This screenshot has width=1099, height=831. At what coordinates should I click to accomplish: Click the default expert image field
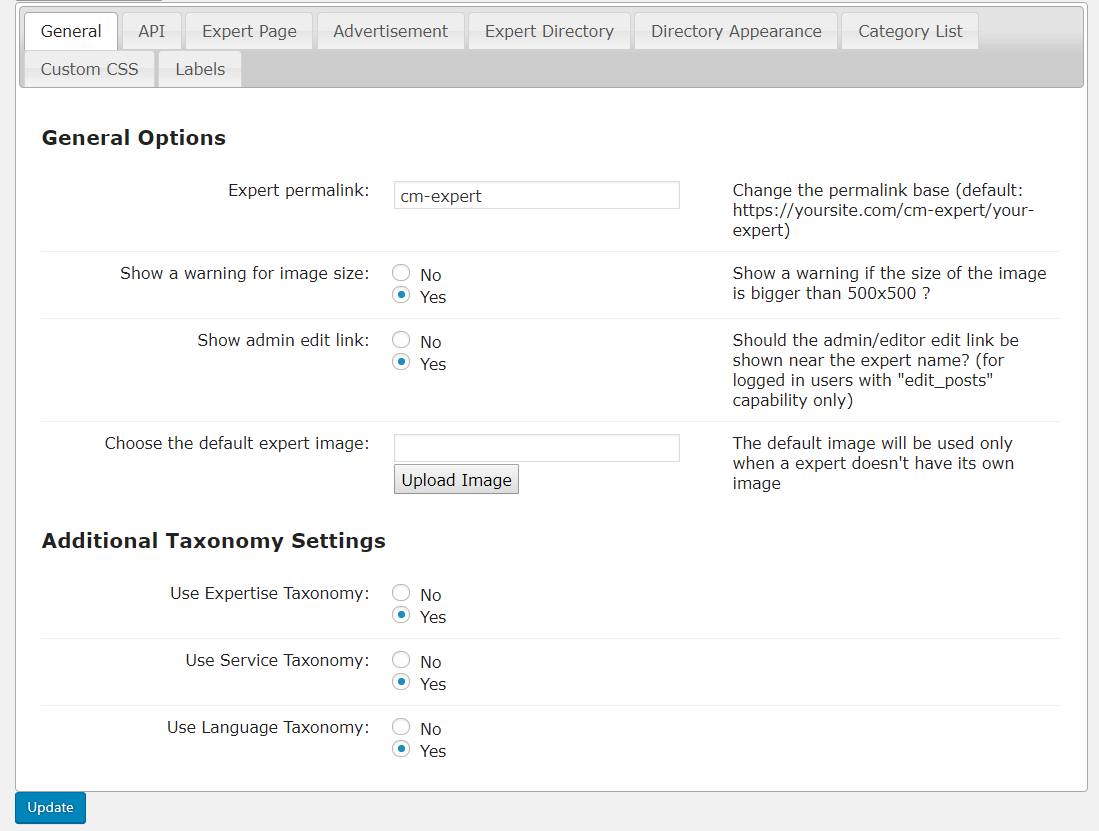click(536, 448)
